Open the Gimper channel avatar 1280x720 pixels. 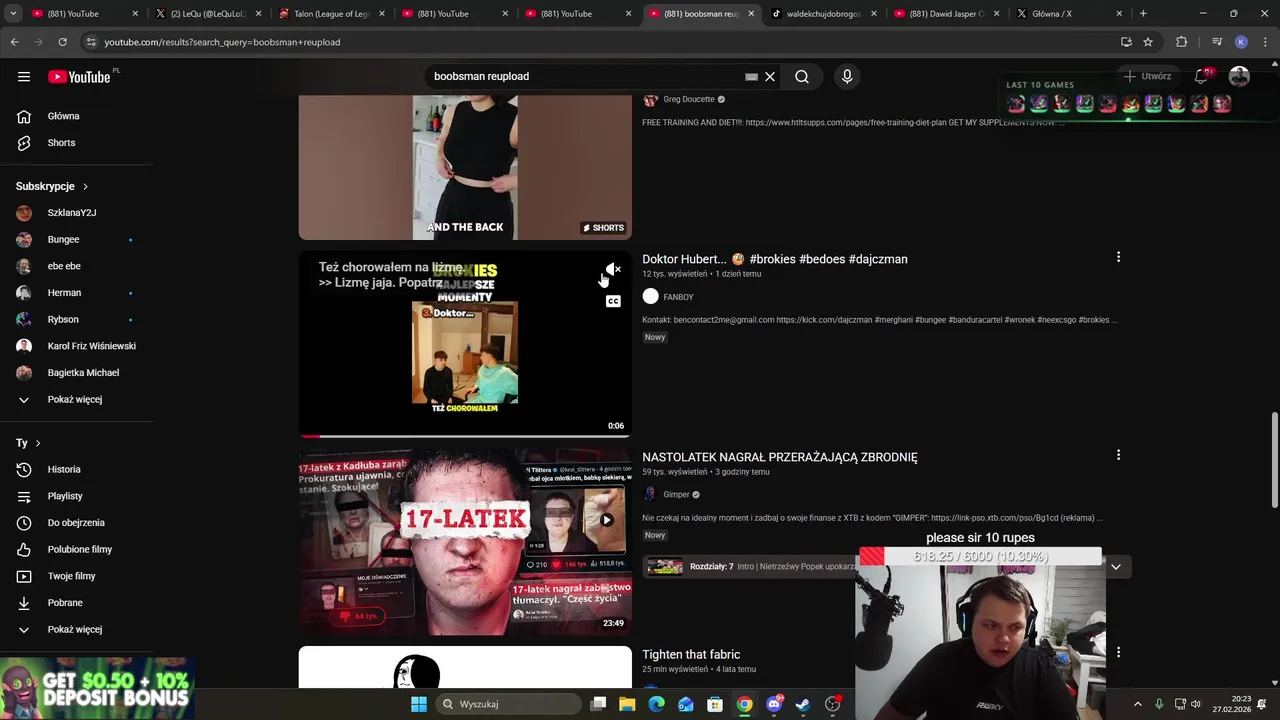(651, 495)
